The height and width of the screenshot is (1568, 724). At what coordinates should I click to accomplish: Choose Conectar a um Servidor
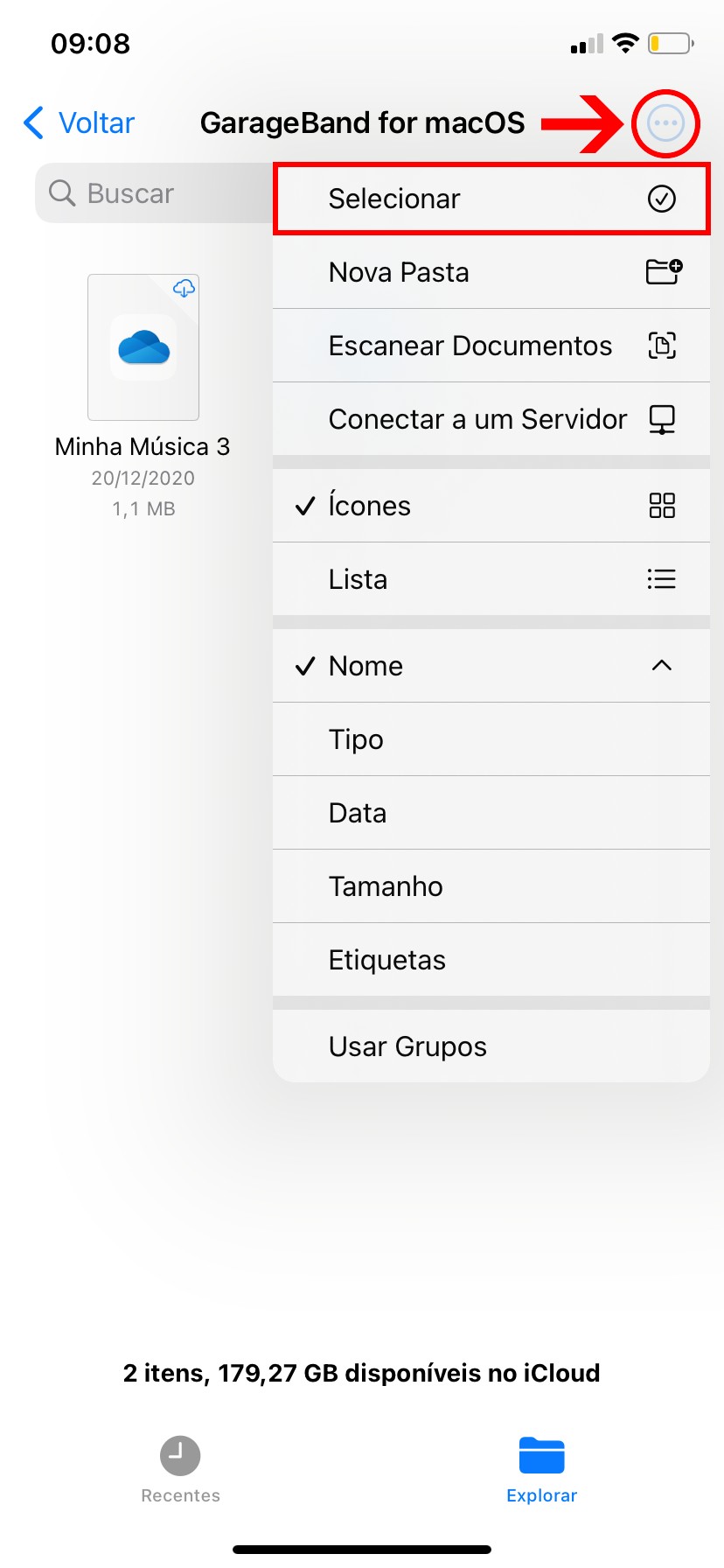pyautogui.click(x=477, y=419)
